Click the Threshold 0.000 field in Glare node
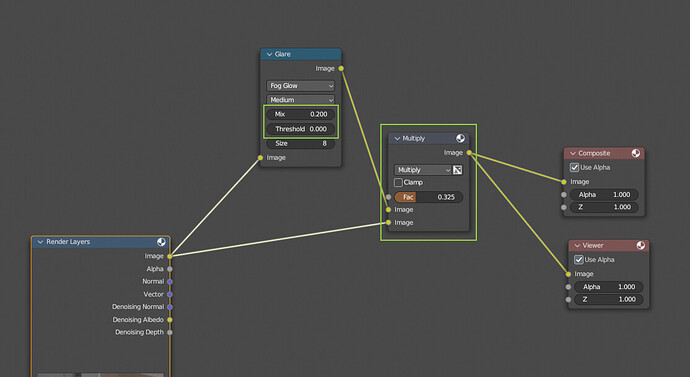Screen dimensions: 690x377 click(301, 129)
